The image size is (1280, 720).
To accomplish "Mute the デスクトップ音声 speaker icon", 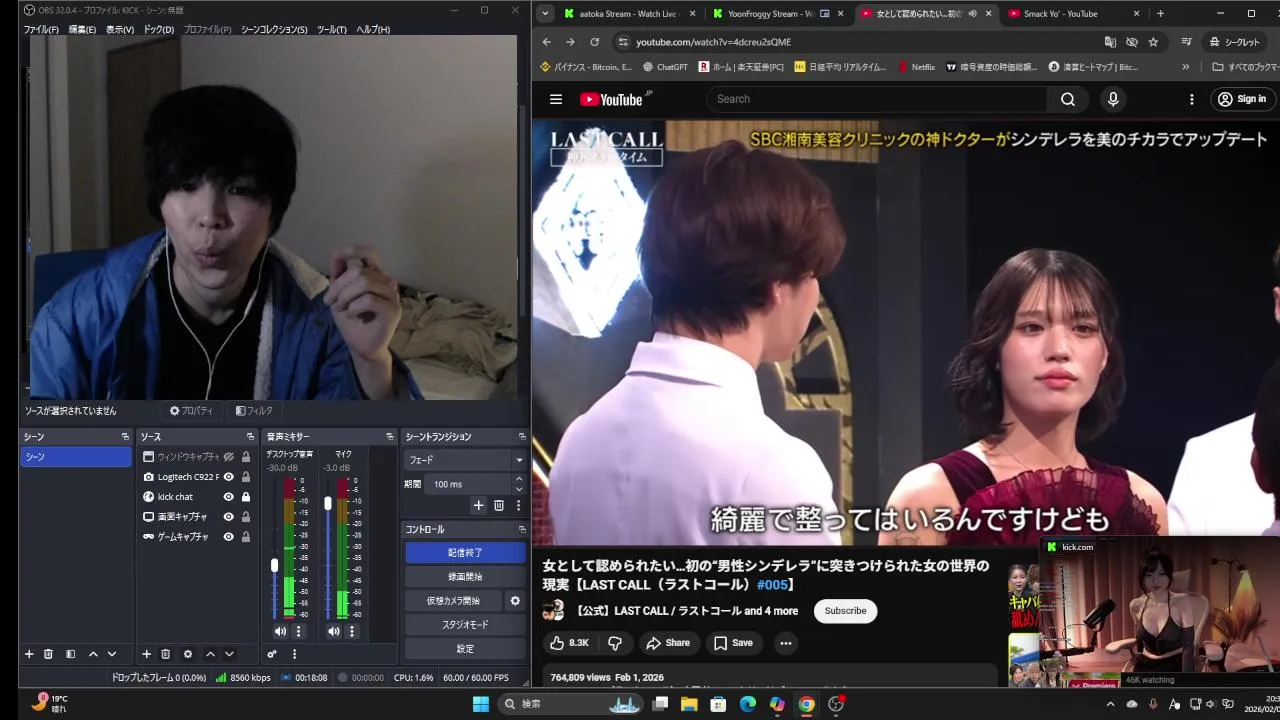I will (280, 631).
